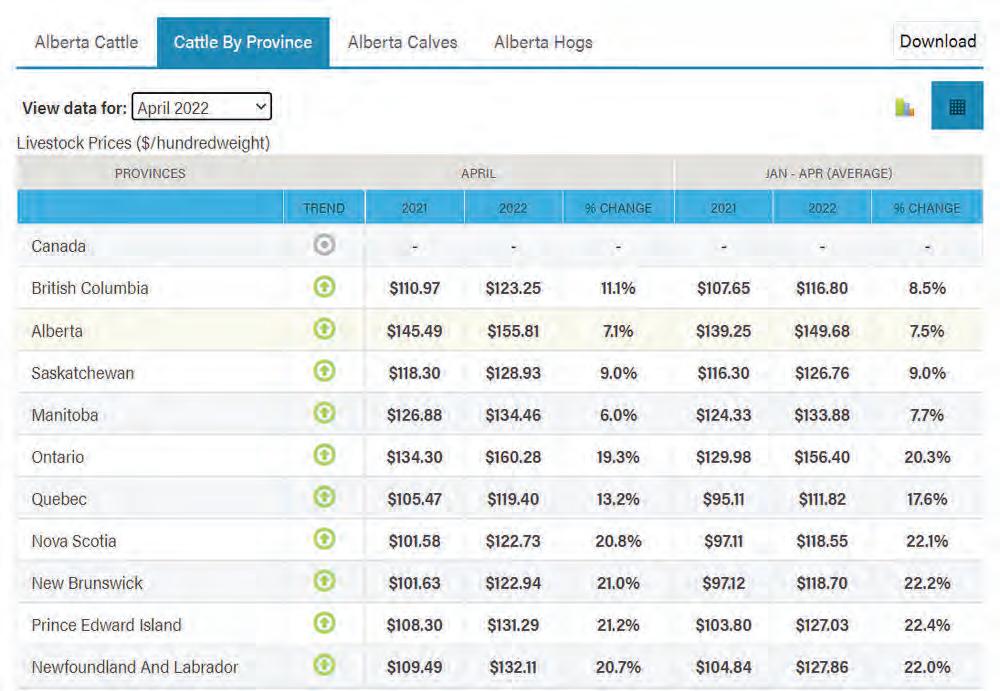This screenshot has width=1000, height=691.
Task: Click Quebec's upward trend icon
Action: click(x=324, y=497)
